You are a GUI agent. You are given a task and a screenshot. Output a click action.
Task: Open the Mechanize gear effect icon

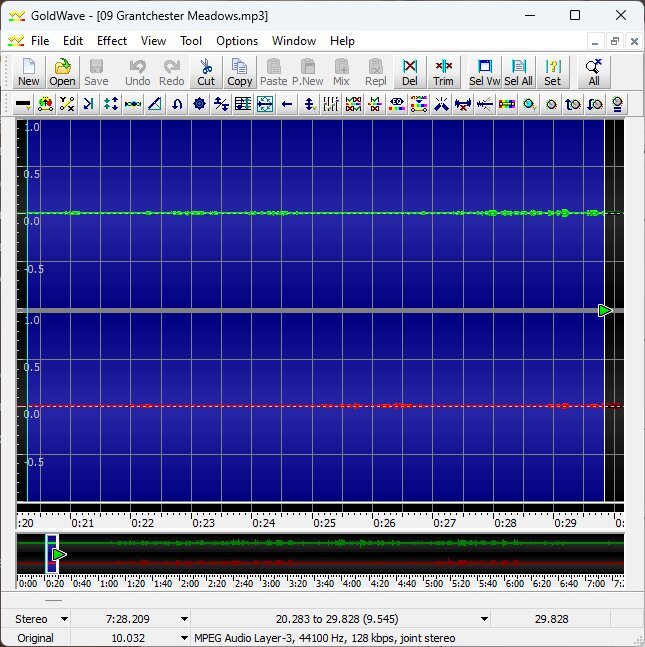click(199, 104)
